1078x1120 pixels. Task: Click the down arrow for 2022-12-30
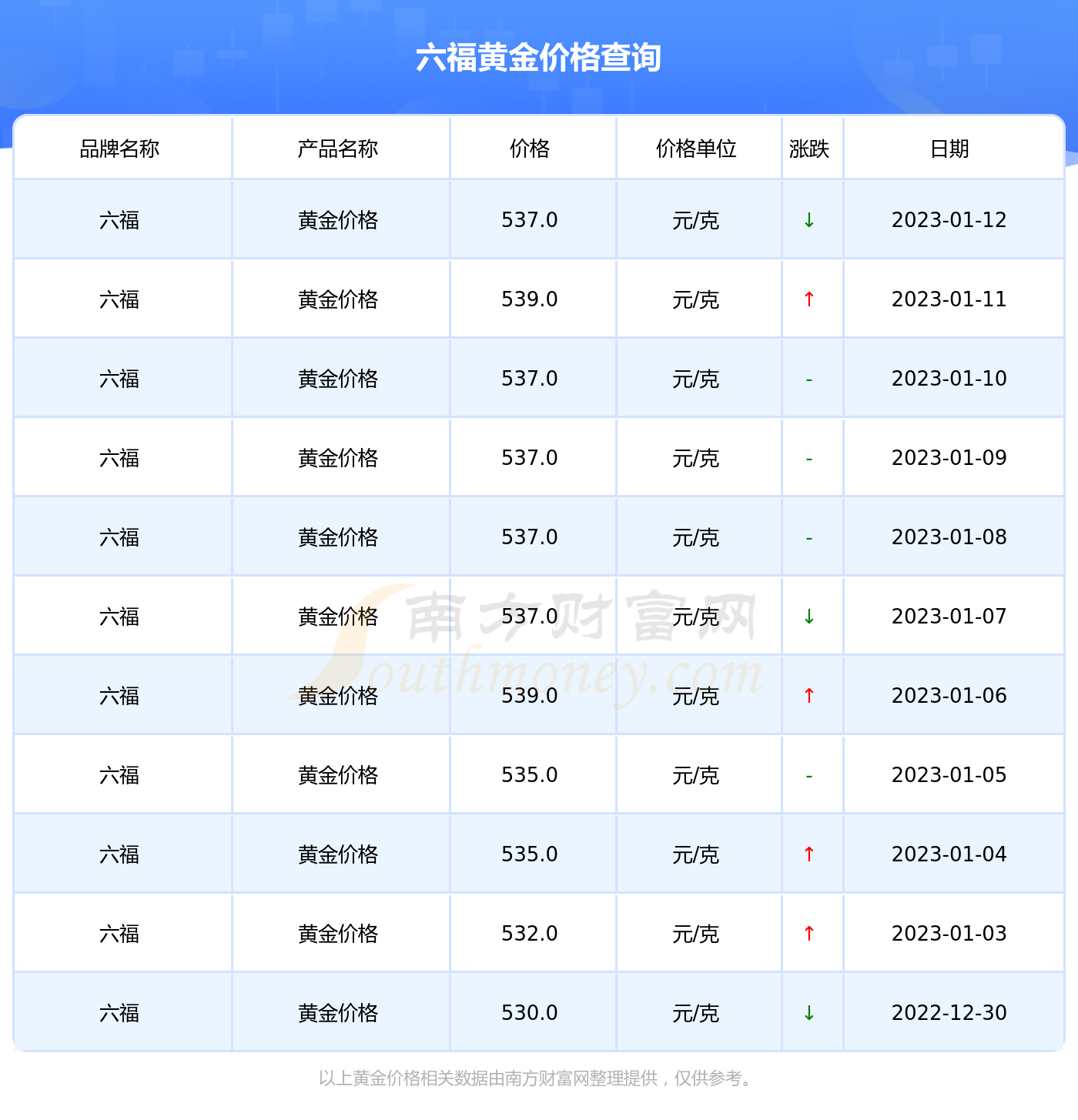[x=809, y=1013]
